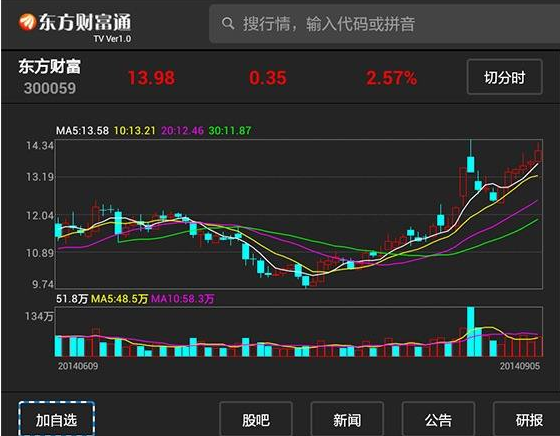
Task: Click the MA5:13.58 indicator label
Action: (82, 131)
